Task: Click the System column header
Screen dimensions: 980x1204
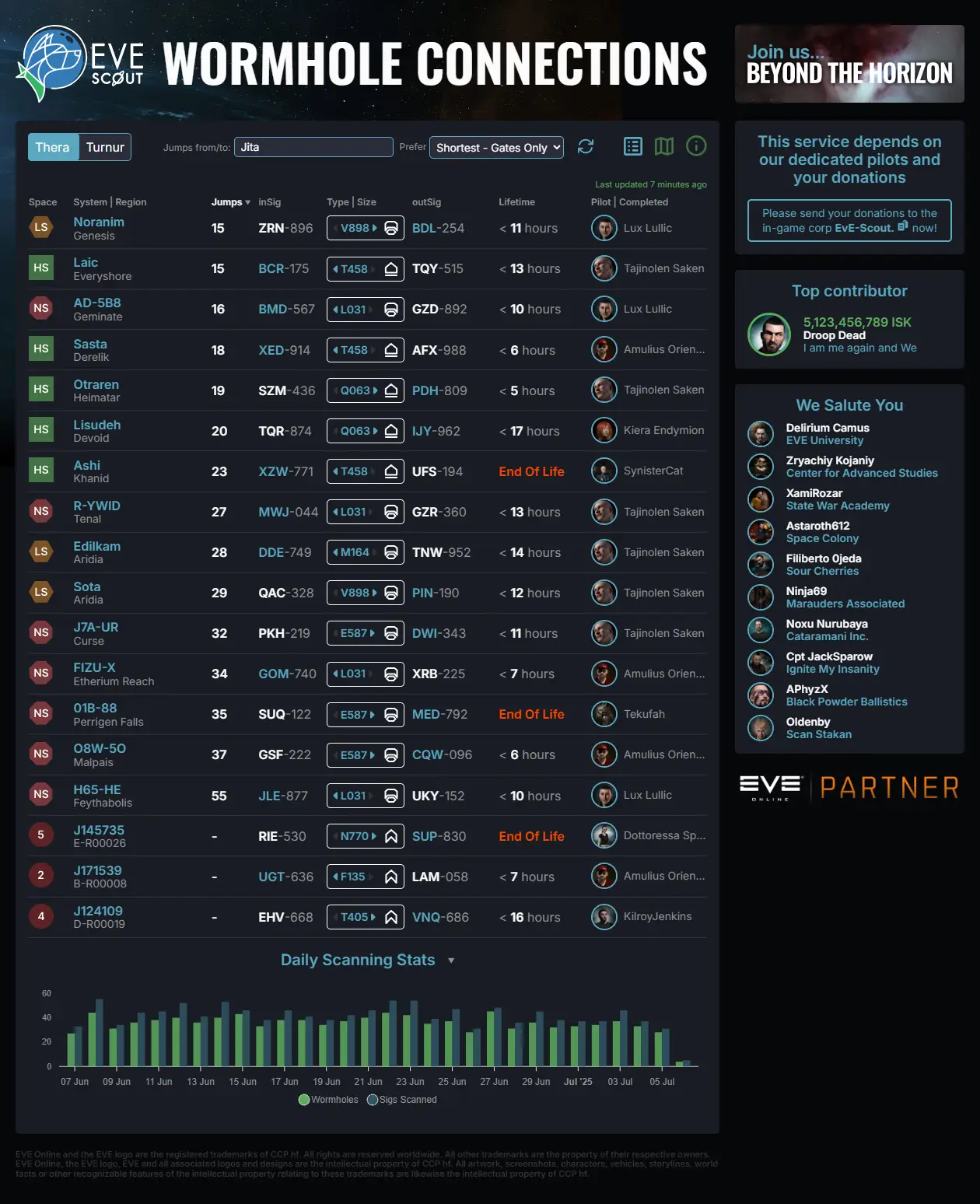Action: click(x=90, y=202)
